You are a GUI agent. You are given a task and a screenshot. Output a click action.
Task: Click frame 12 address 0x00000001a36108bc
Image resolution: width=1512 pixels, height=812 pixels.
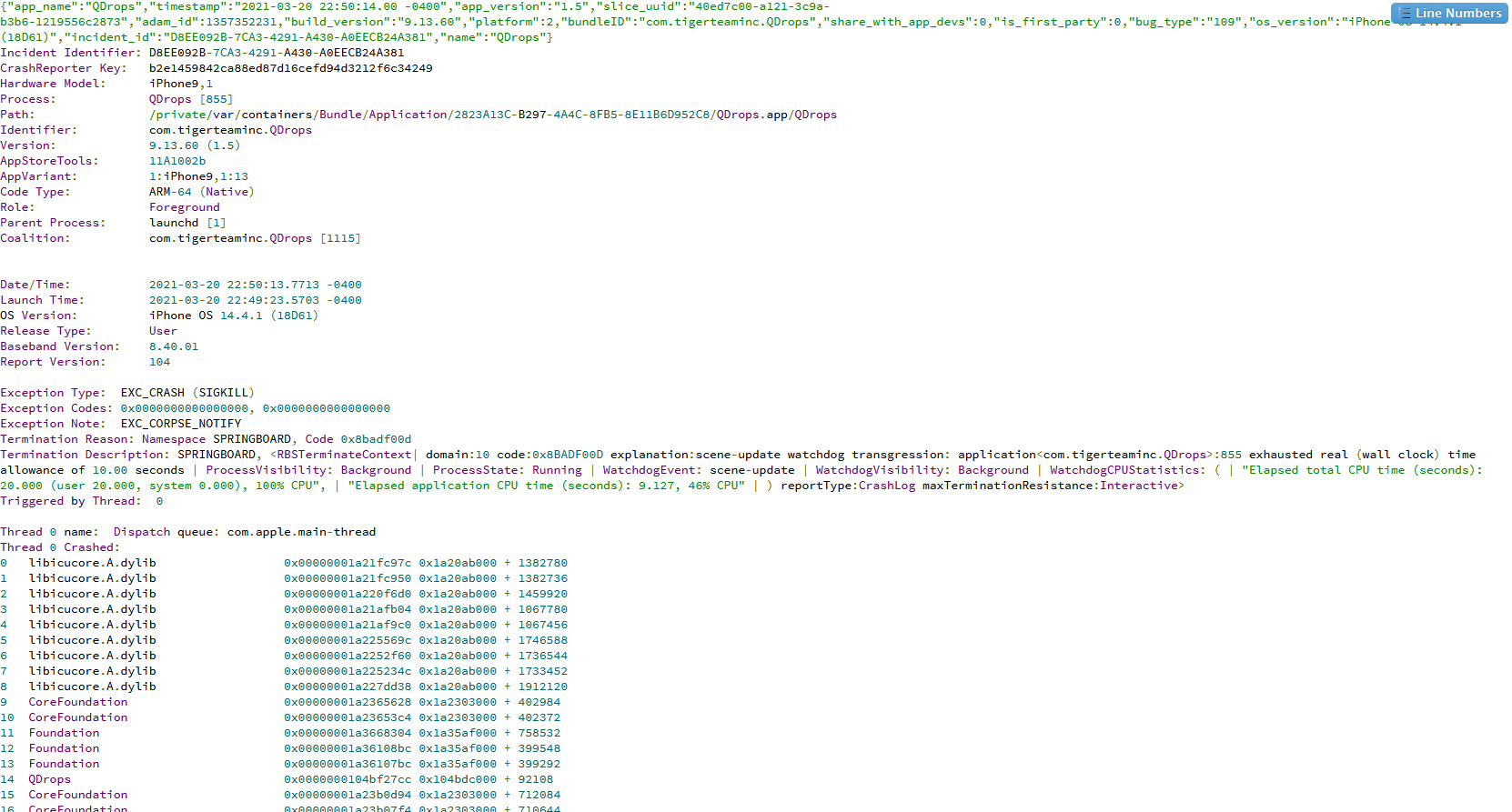(x=348, y=748)
